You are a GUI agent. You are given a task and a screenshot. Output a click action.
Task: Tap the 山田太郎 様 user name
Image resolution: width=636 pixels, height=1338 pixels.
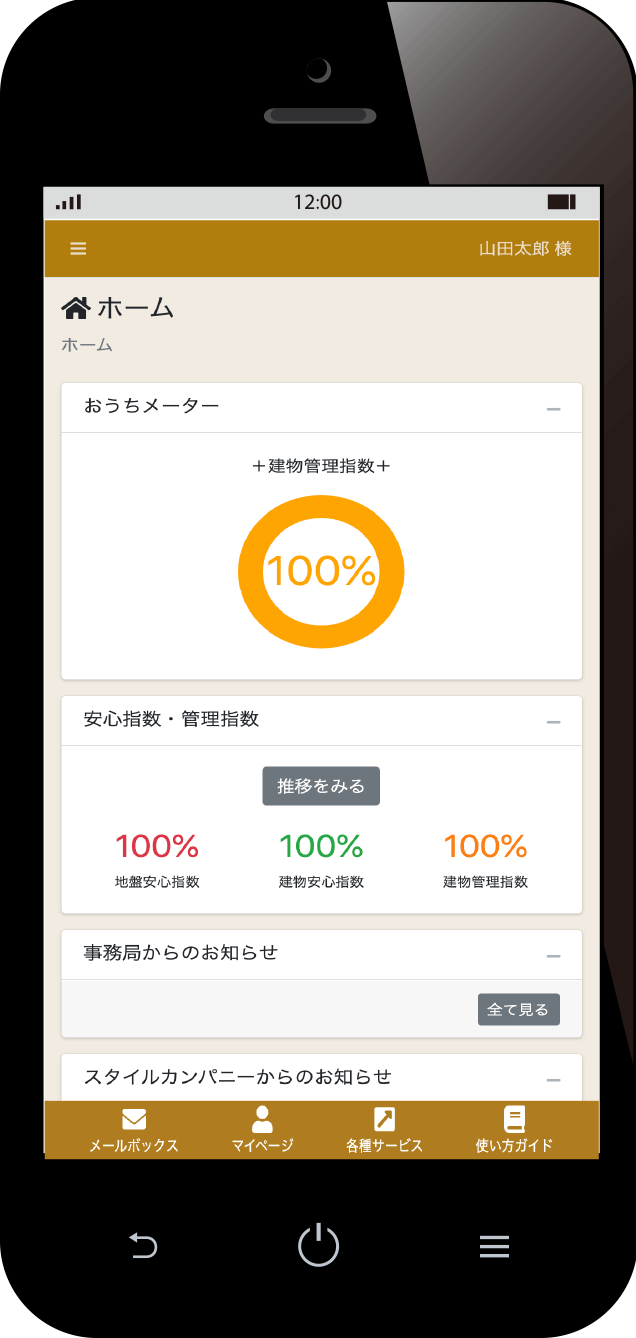pos(525,249)
